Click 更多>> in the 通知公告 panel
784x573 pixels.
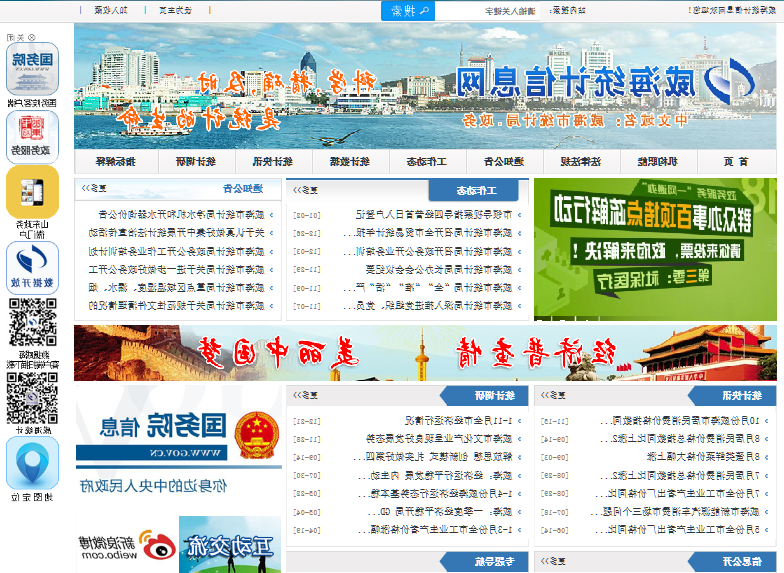[94, 188]
